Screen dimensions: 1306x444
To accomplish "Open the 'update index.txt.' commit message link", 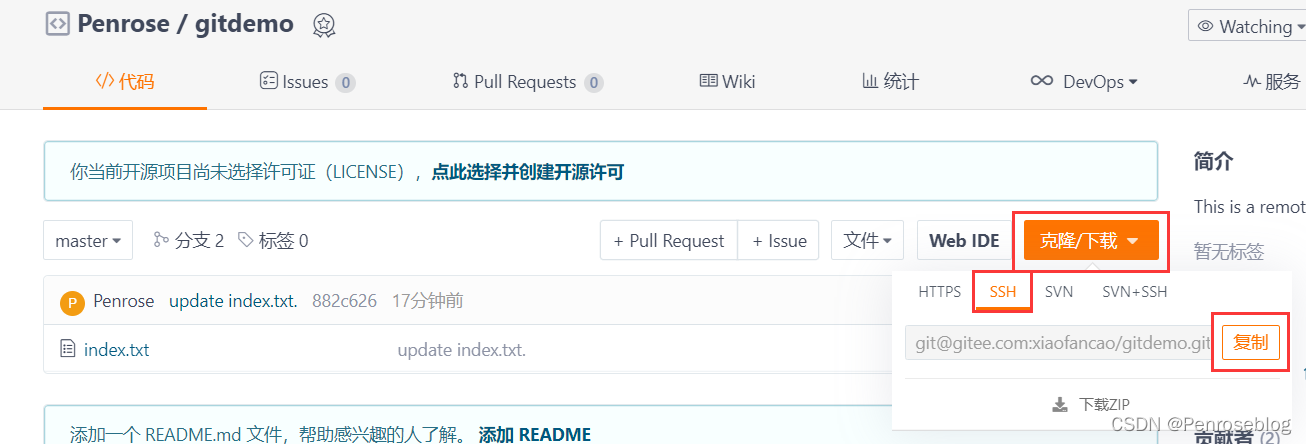I will click(x=233, y=301).
